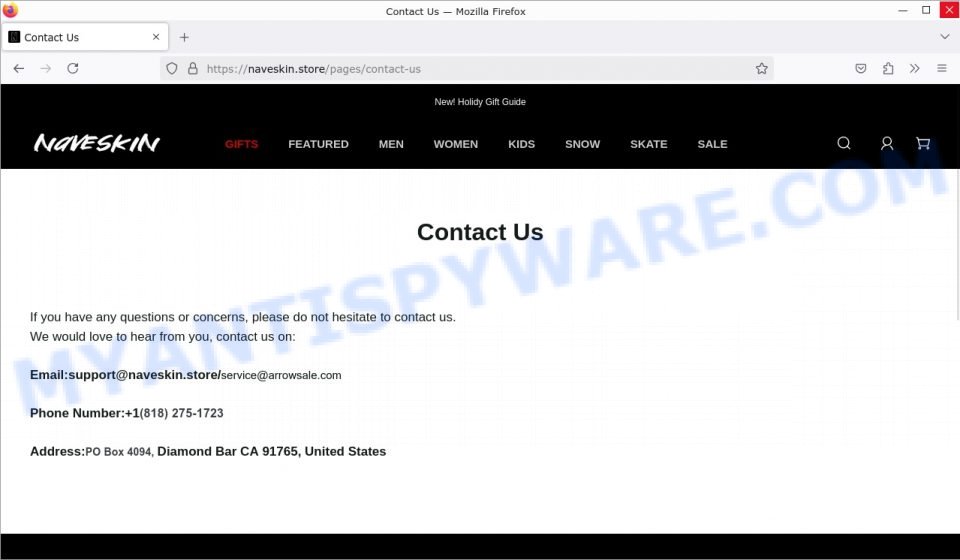Open the GIFTS menu

point(241,144)
